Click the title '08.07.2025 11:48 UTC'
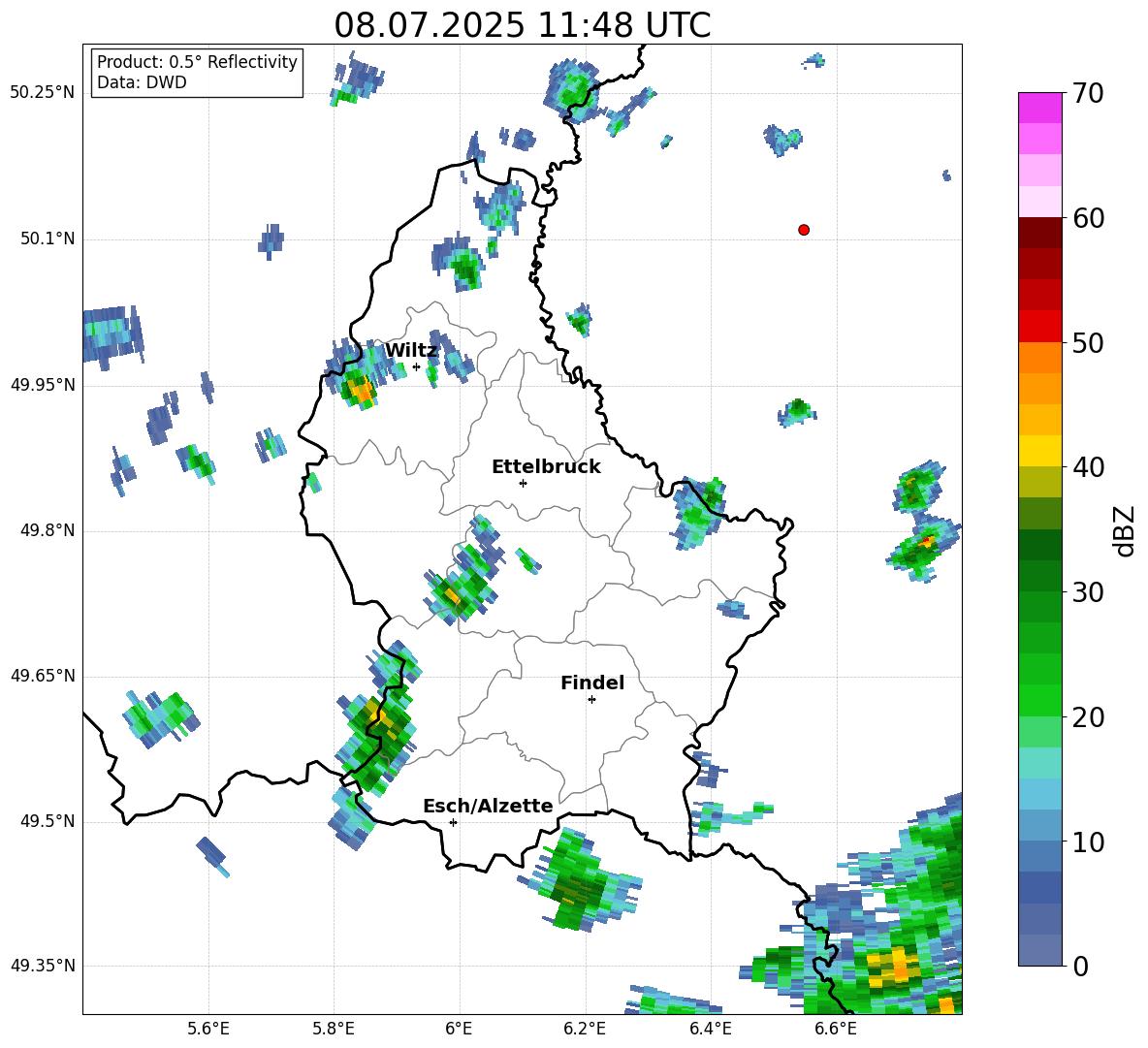This screenshot has width=1148, height=1048. pos(522,25)
